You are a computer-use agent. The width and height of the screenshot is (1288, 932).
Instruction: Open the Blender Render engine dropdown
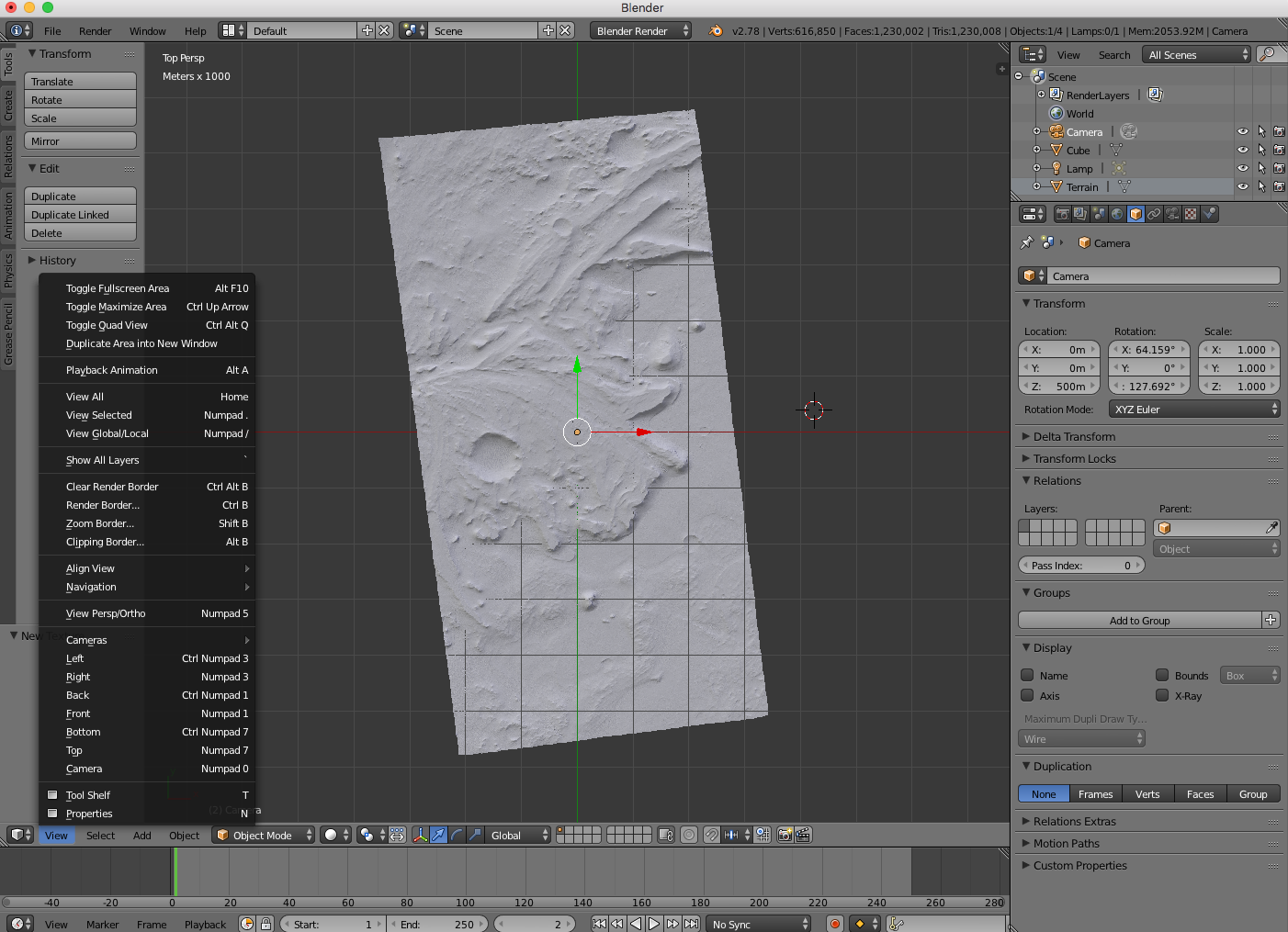coord(641,30)
